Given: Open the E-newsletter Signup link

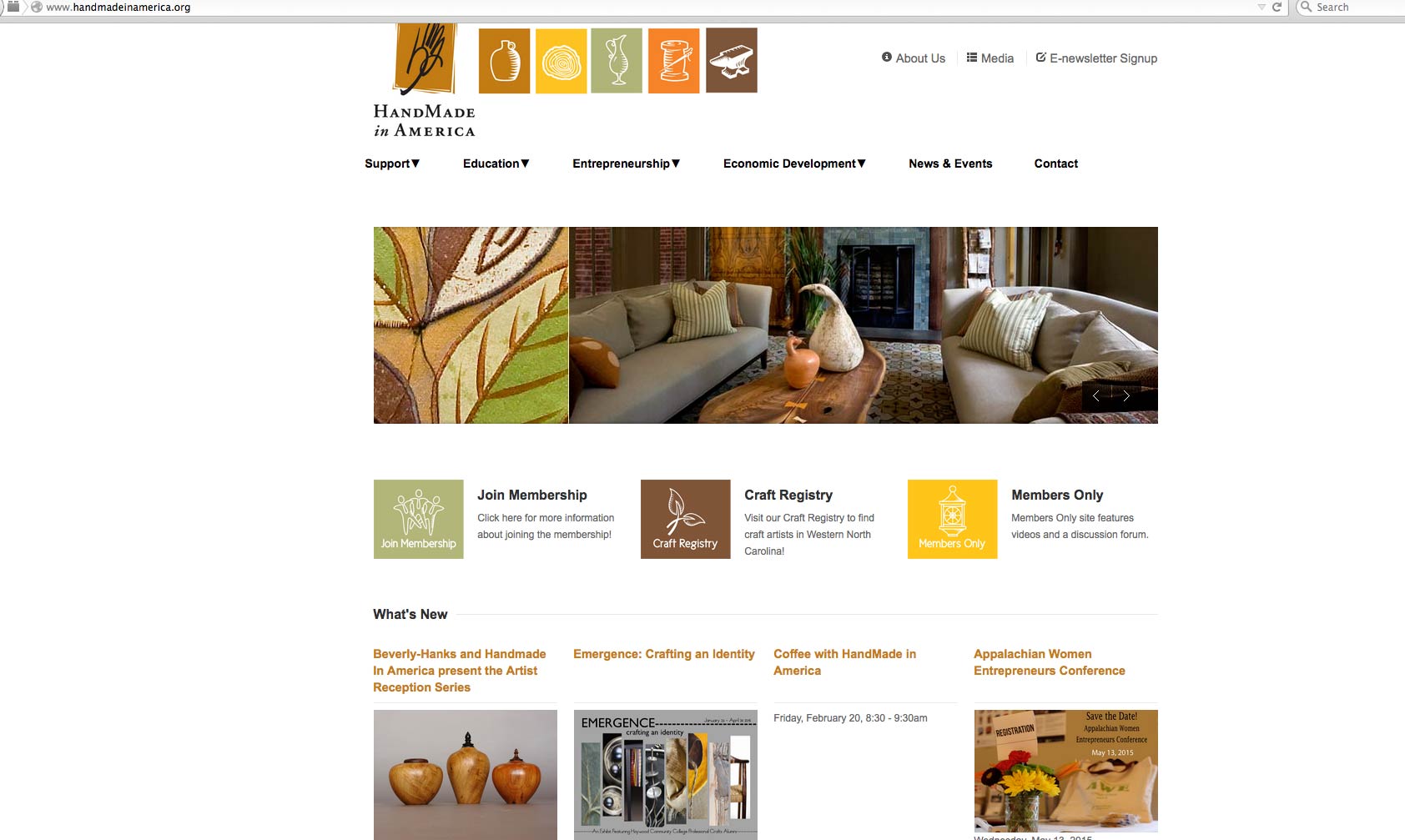Looking at the screenshot, I should (x=1096, y=58).
